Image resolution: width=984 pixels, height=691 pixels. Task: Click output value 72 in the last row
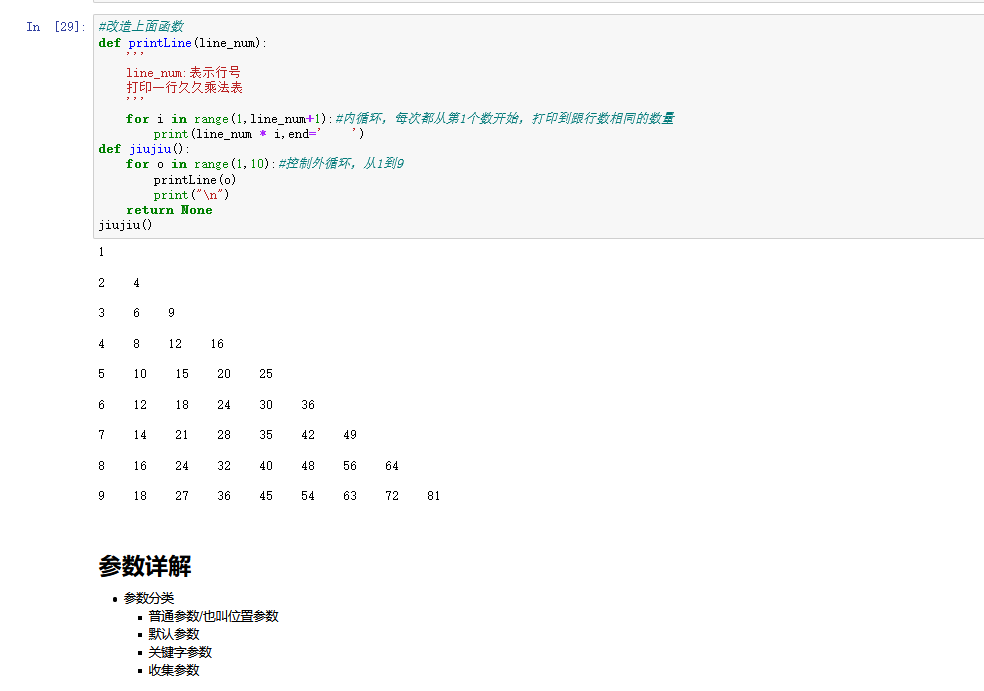[392, 496]
